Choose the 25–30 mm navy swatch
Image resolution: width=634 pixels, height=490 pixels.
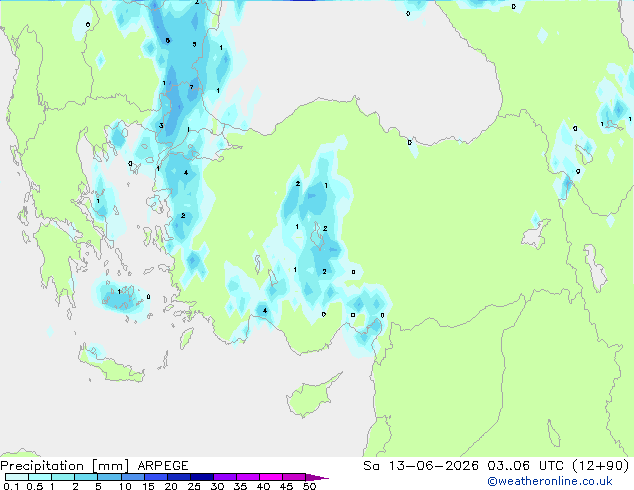pos(201,477)
